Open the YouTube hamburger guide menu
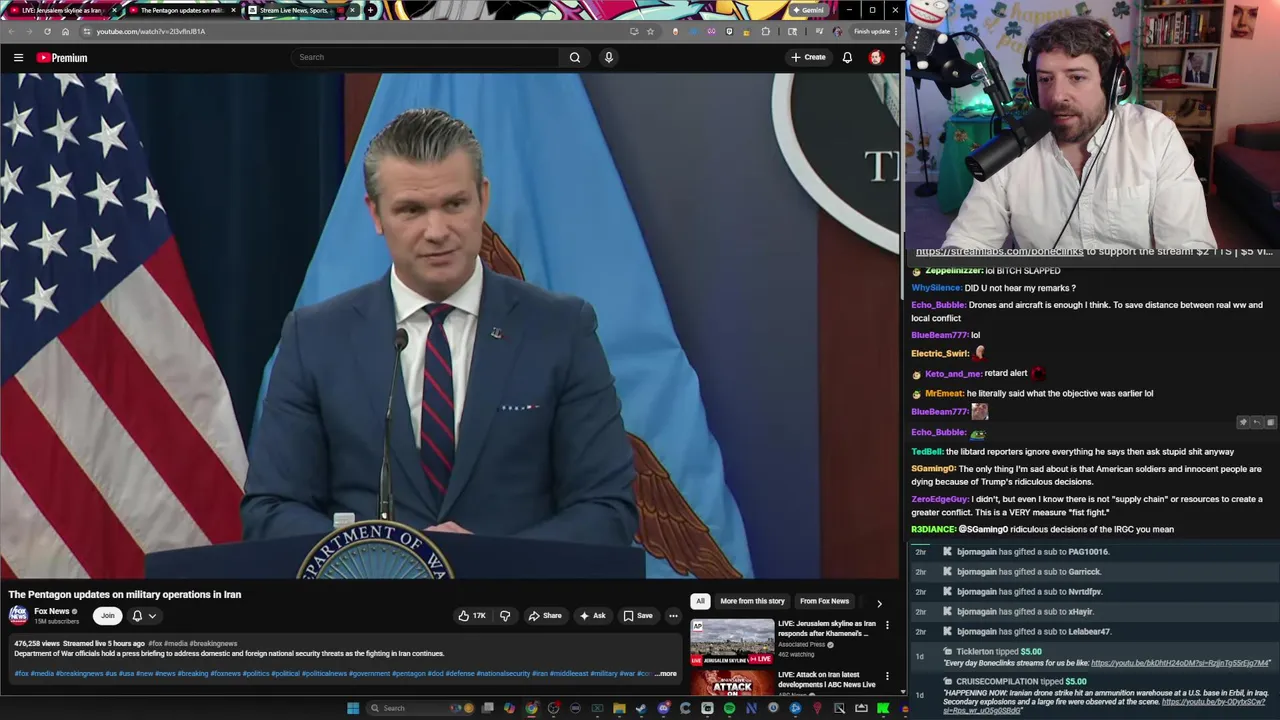The height and width of the screenshot is (720, 1280). [x=18, y=57]
